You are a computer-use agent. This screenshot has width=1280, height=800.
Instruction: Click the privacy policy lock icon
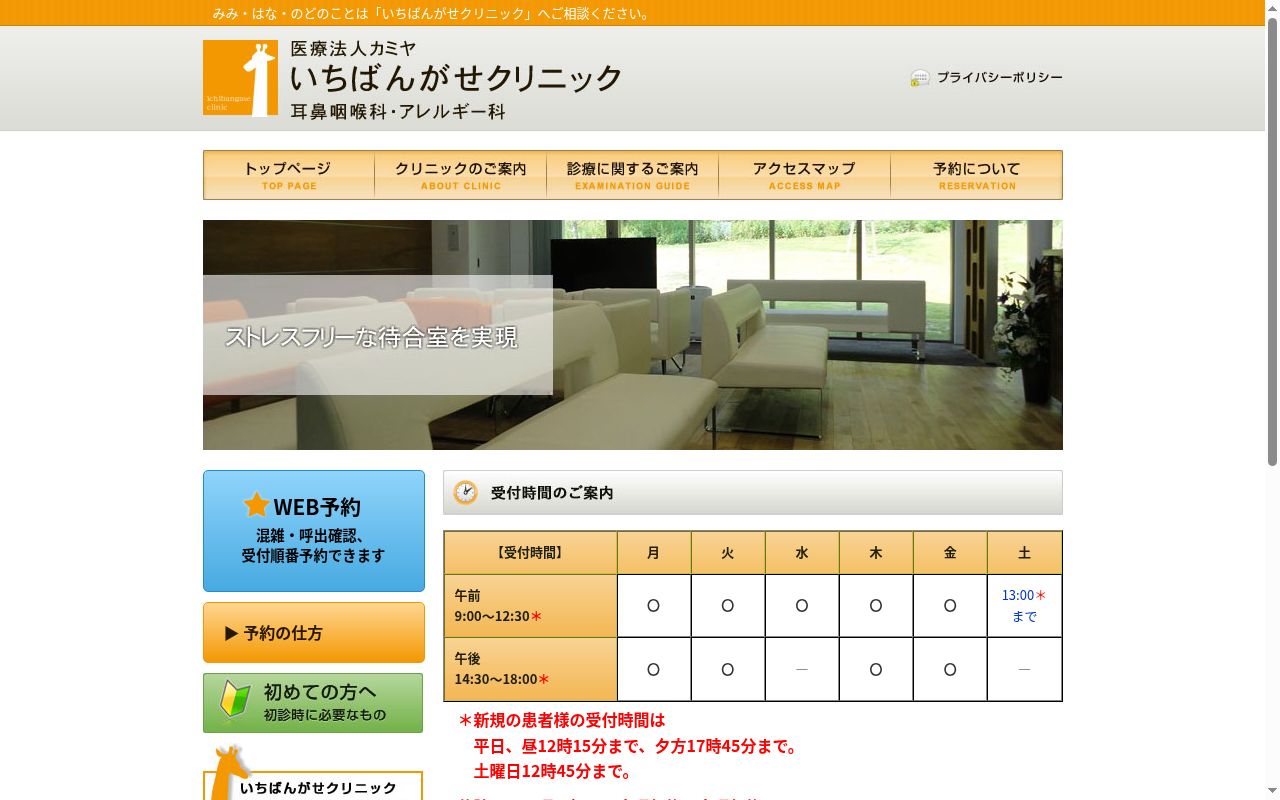click(920, 78)
